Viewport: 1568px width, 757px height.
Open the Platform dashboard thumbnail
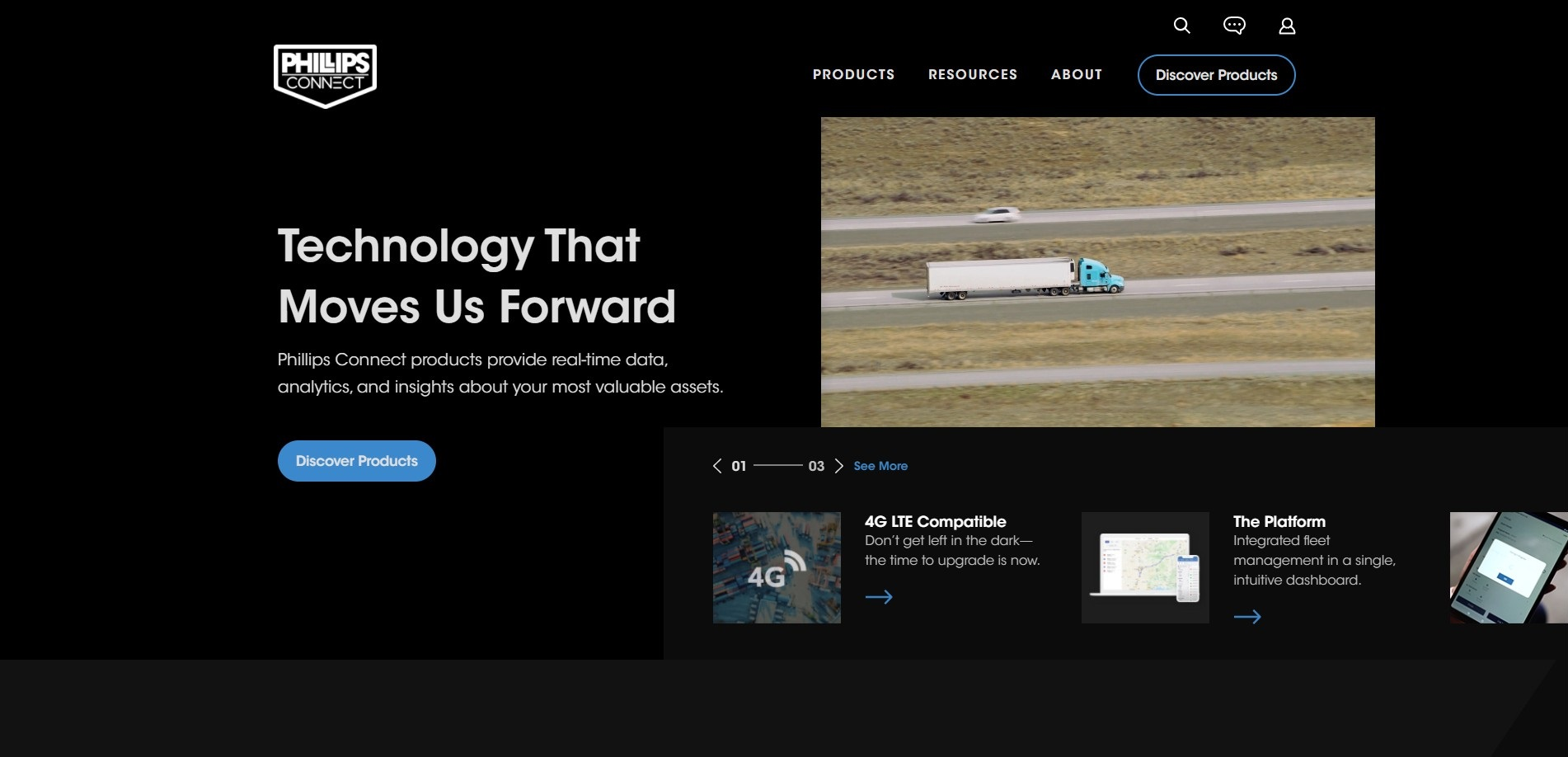(1145, 567)
